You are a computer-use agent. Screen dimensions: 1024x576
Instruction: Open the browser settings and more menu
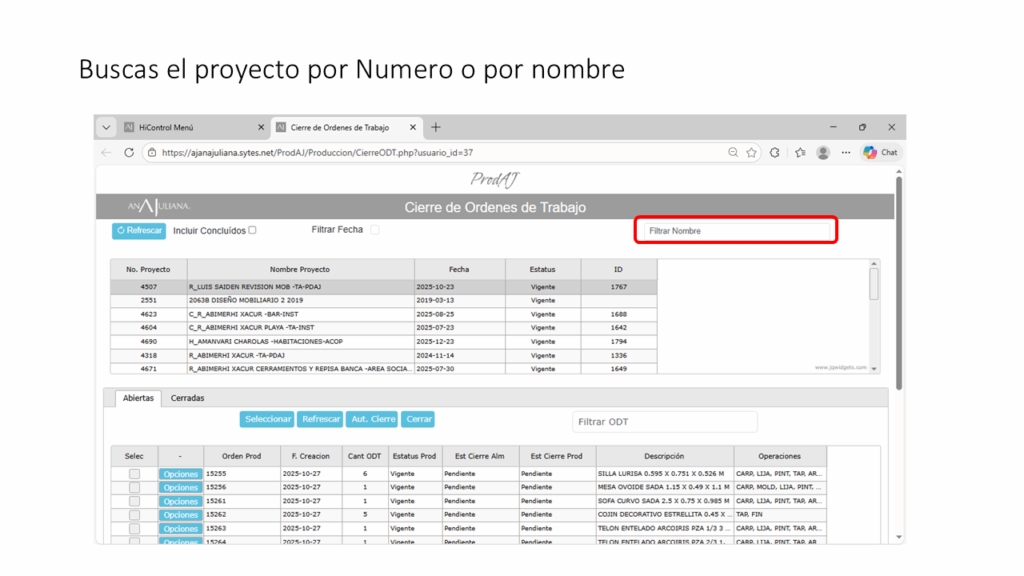point(846,153)
